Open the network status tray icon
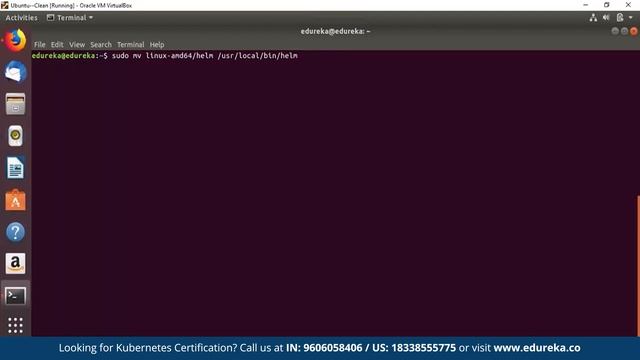 click(593, 18)
